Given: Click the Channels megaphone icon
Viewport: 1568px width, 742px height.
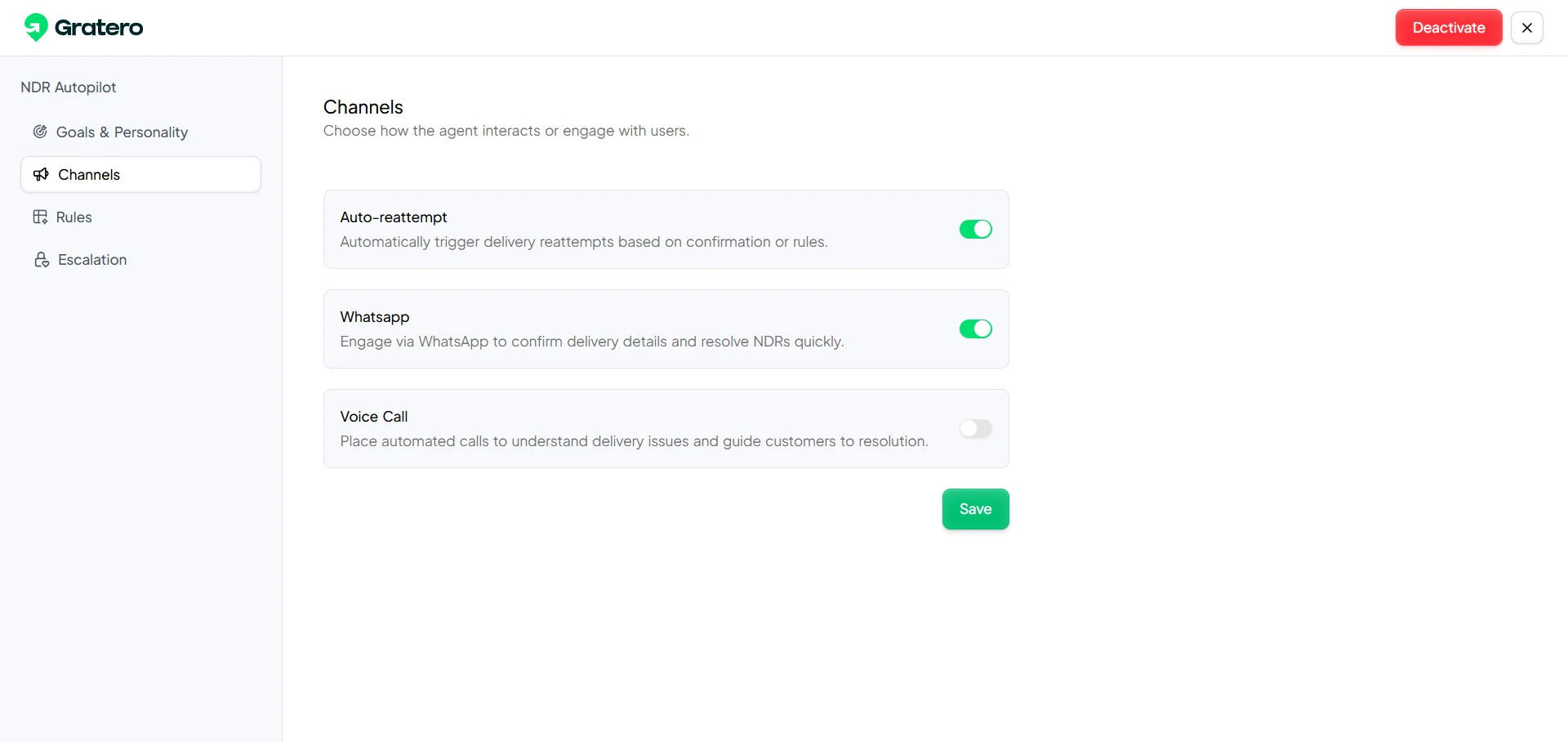Looking at the screenshot, I should [41, 174].
